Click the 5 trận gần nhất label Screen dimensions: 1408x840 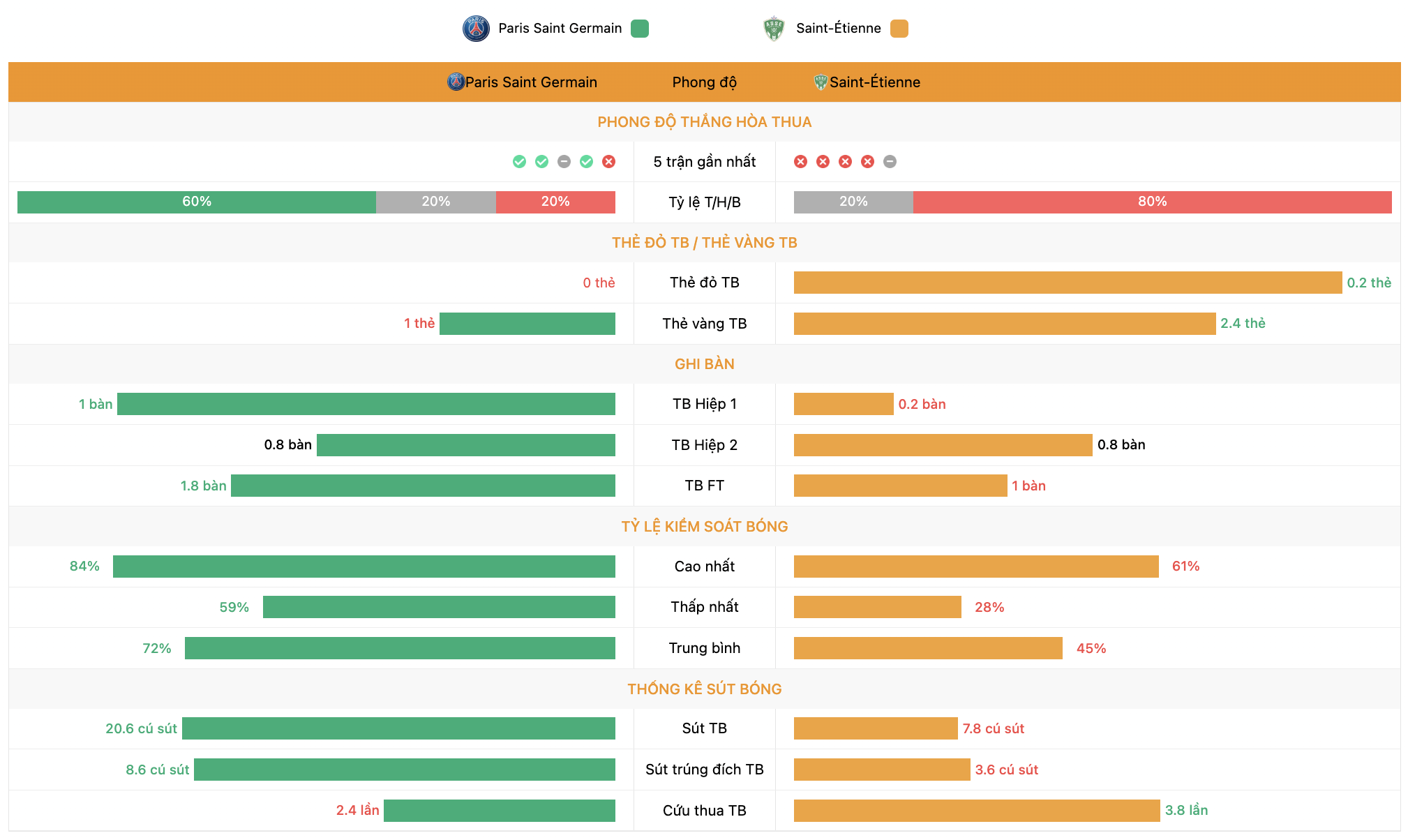coord(704,162)
